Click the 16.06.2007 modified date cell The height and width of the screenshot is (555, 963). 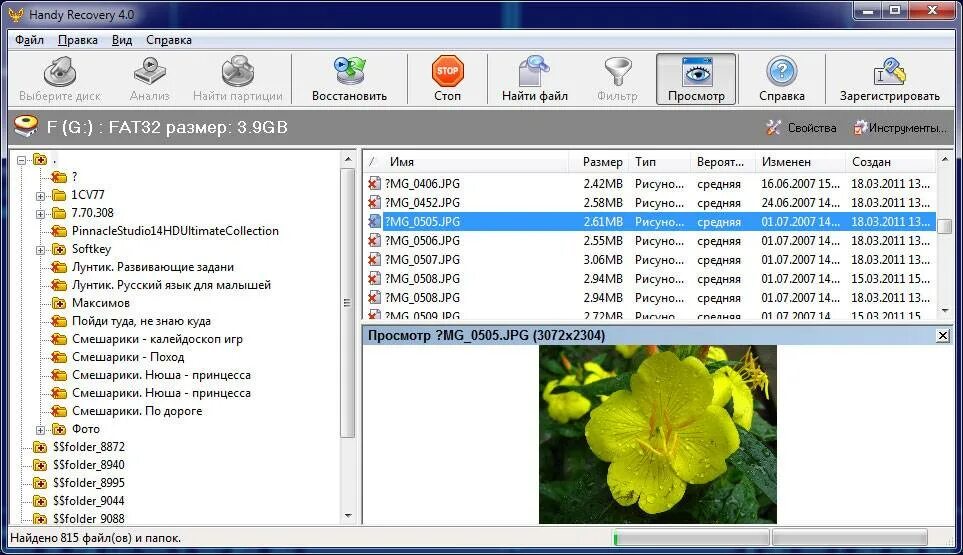point(800,184)
